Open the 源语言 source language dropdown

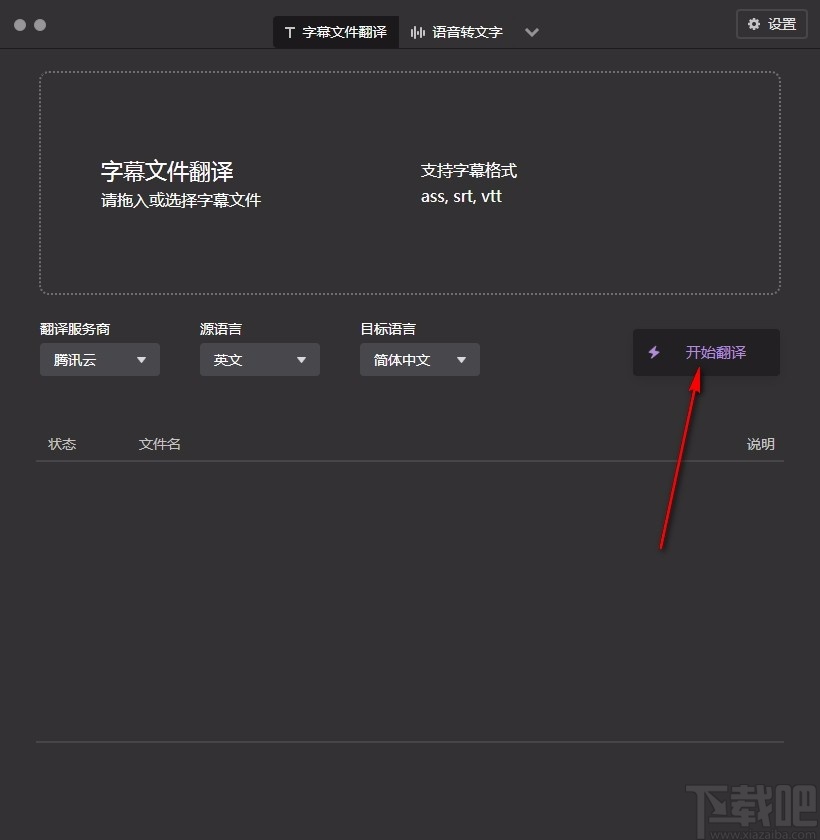[x=259, y=359]
